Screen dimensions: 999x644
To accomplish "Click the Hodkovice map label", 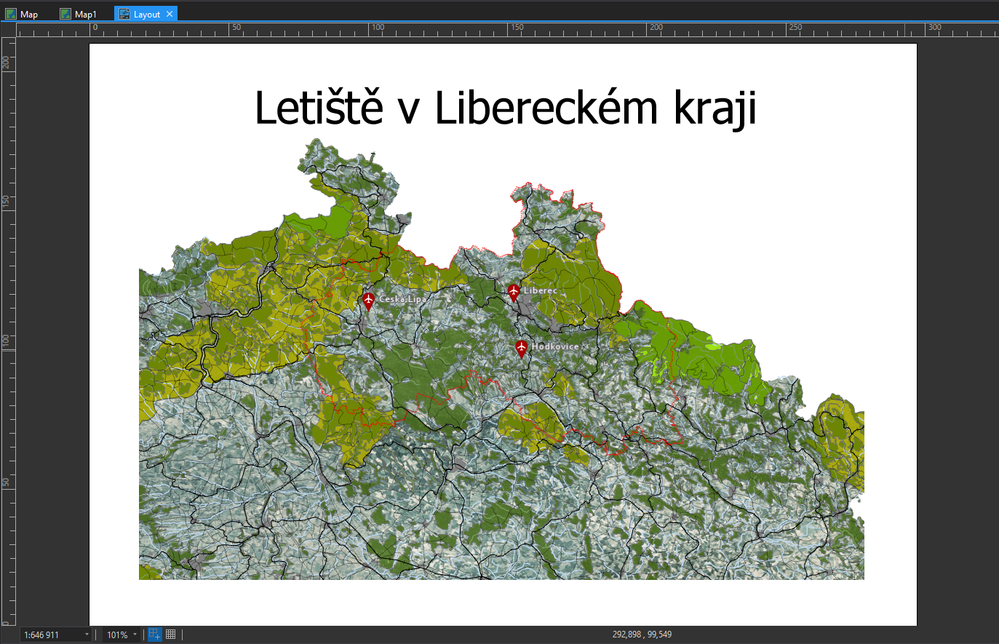I will [x=555, y=347].
